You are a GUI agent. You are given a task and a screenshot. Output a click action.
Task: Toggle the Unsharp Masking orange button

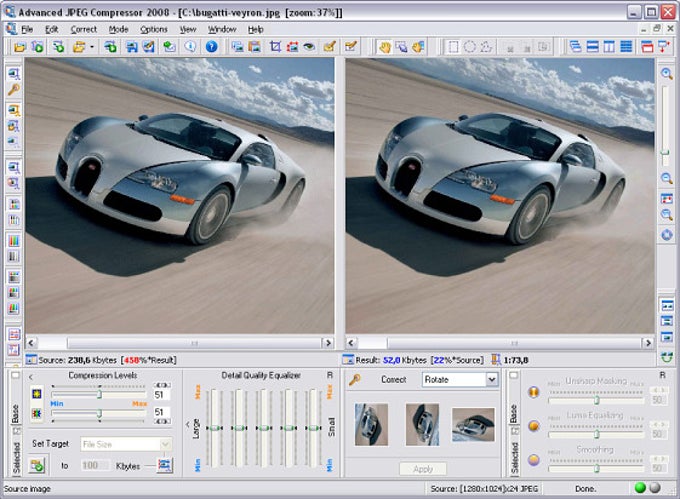click(533, 392)
